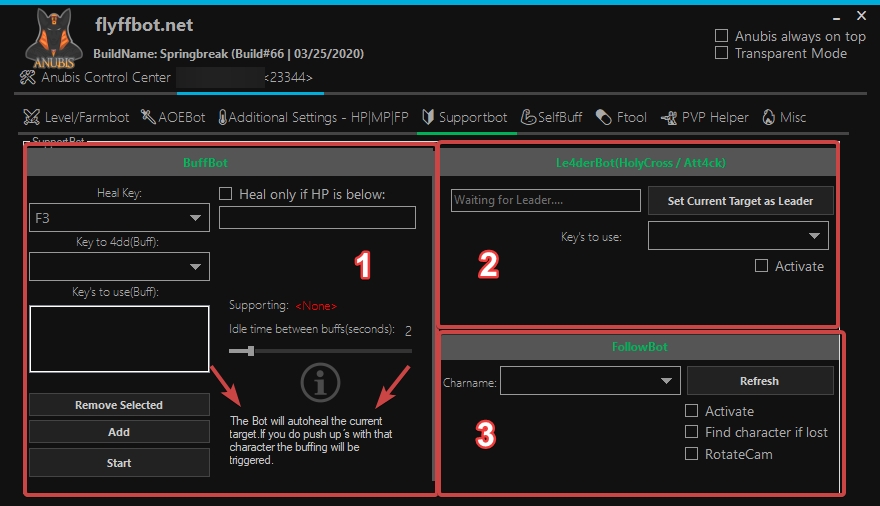The height and width of the screenshot is (506, 880).
Task: Click the crossed swords Level/Farmbot icon
Action: coord(31,118)
